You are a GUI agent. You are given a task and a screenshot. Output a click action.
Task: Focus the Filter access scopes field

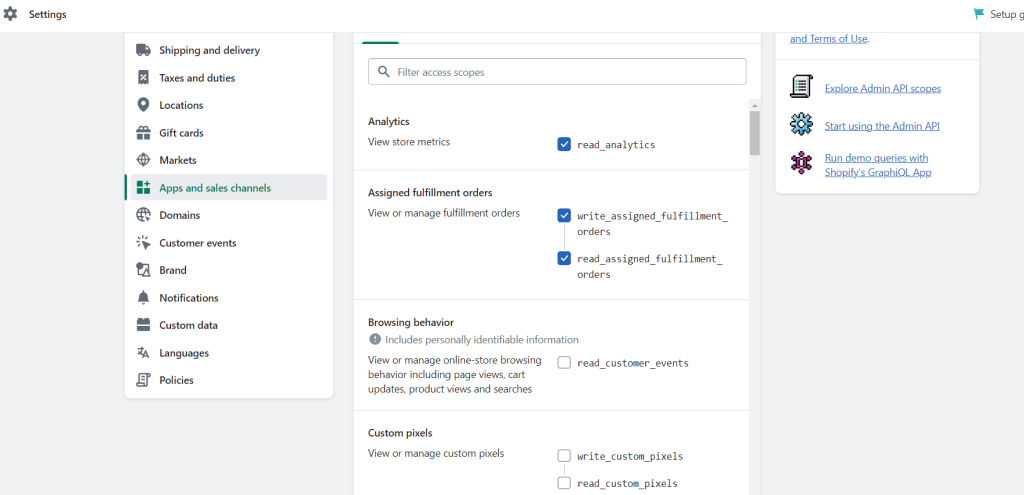[557, 72]
